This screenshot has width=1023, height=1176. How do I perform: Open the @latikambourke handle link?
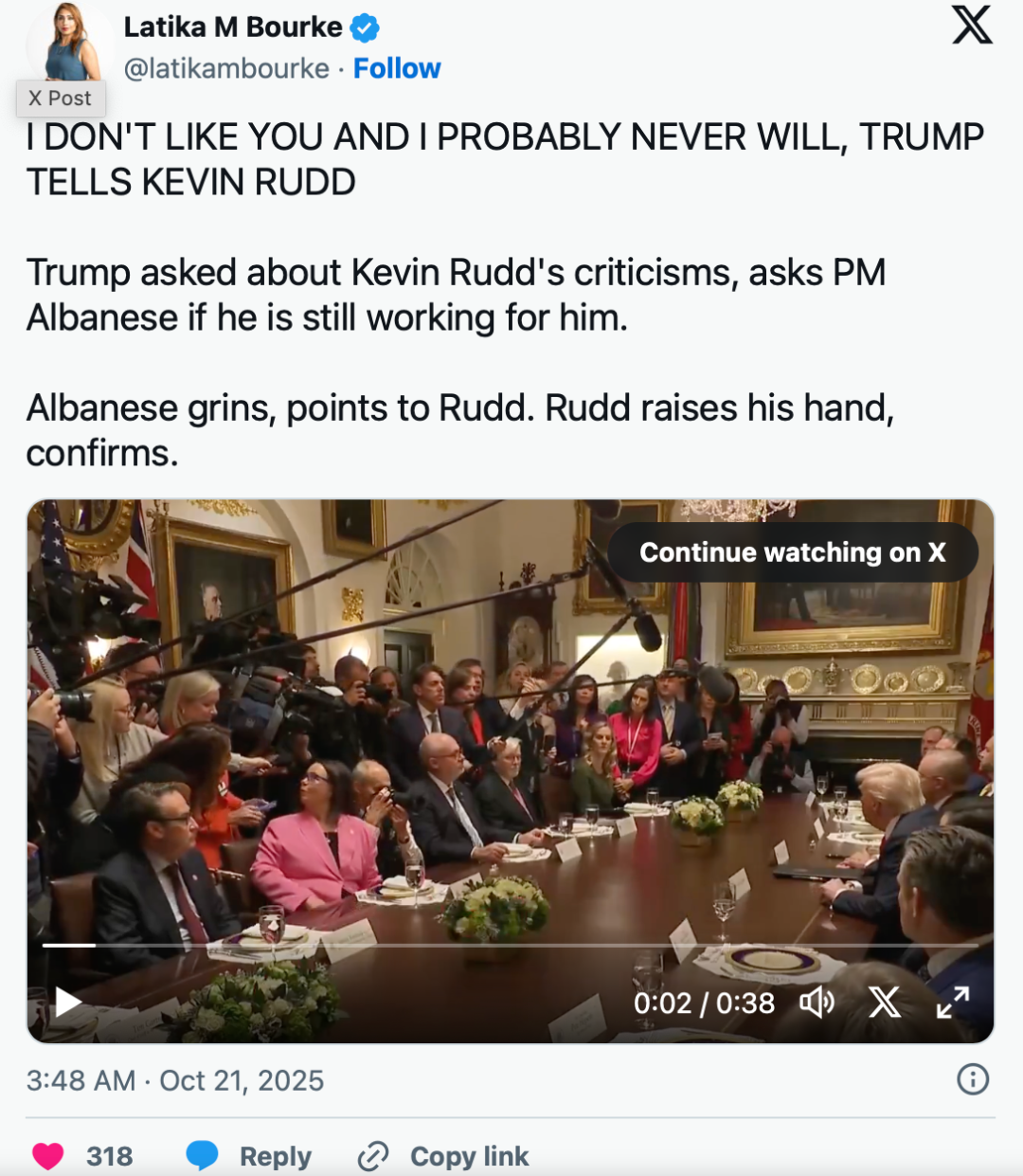coord(226,68)
